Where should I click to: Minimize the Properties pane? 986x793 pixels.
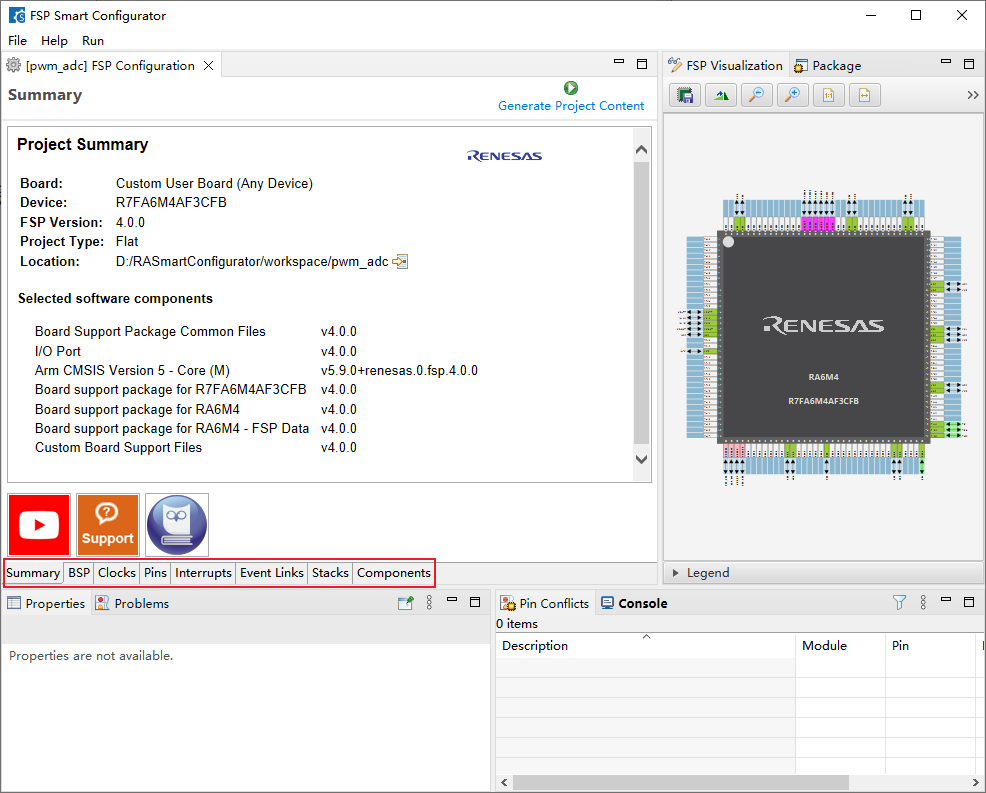point(451,600)
